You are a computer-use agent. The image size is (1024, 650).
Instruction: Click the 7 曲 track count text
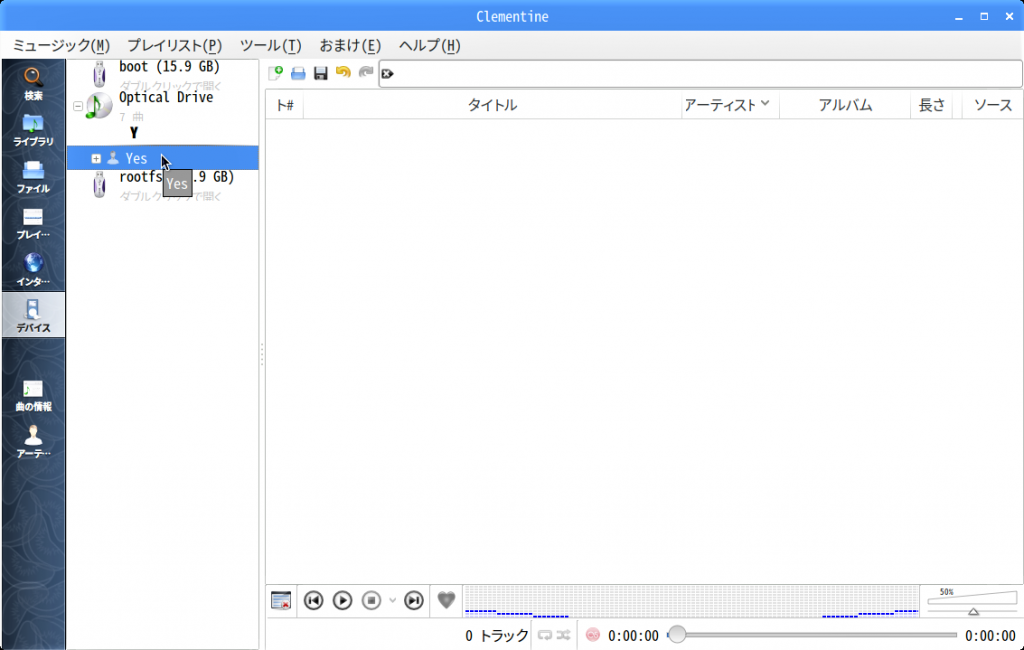tap(131, 117)
